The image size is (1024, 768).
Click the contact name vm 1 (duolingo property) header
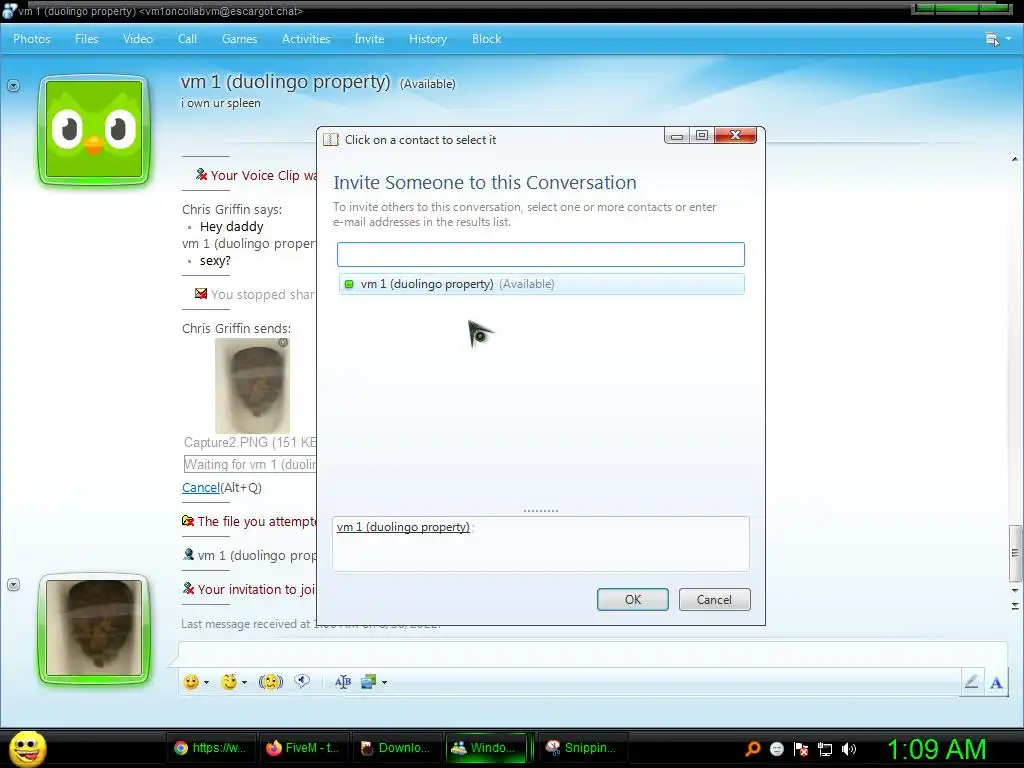285,82
